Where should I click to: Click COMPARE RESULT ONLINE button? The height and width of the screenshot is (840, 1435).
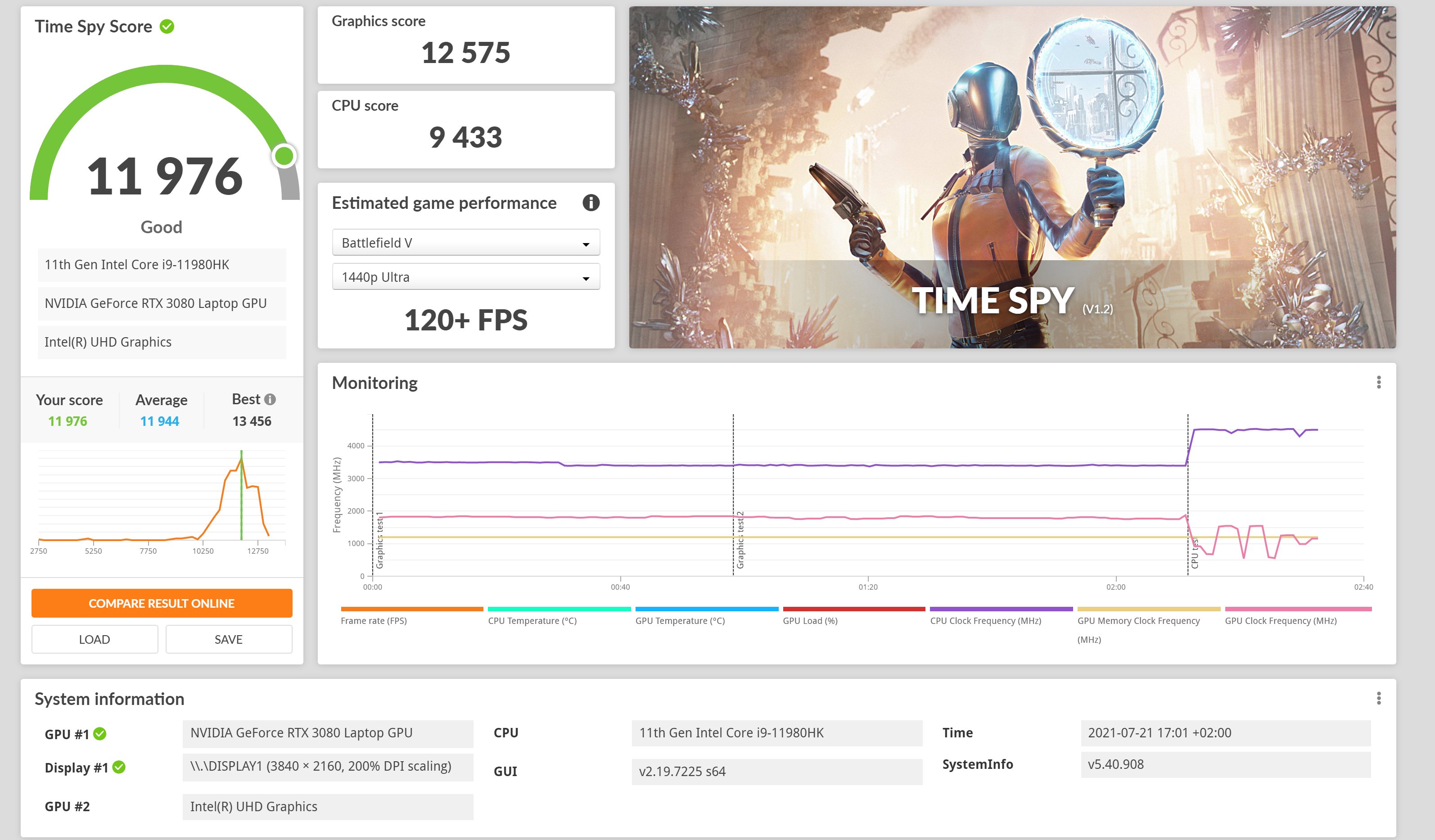click(x=162, y=603)
